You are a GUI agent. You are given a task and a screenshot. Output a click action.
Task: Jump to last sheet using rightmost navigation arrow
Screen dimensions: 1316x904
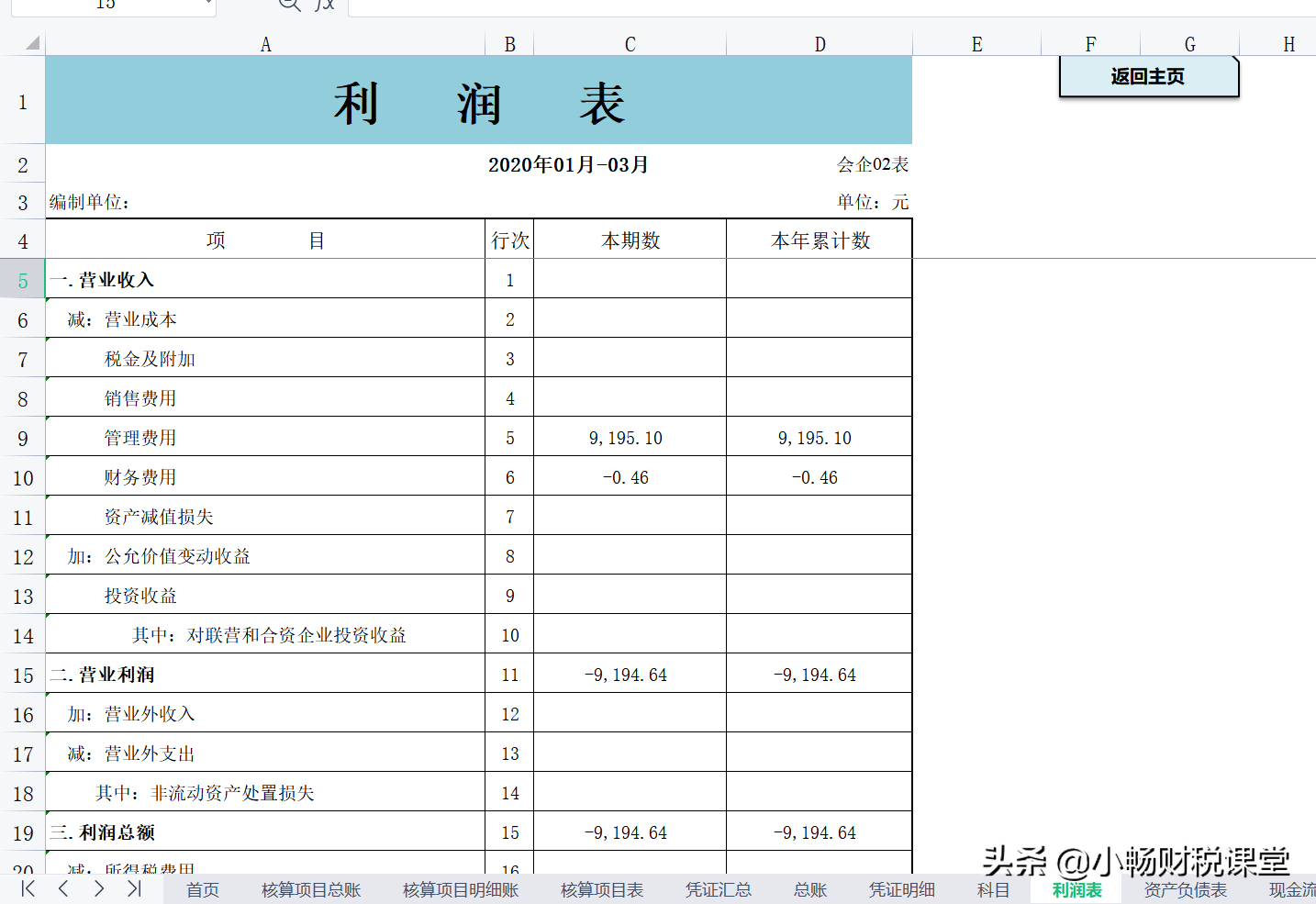tap(134, 888)
